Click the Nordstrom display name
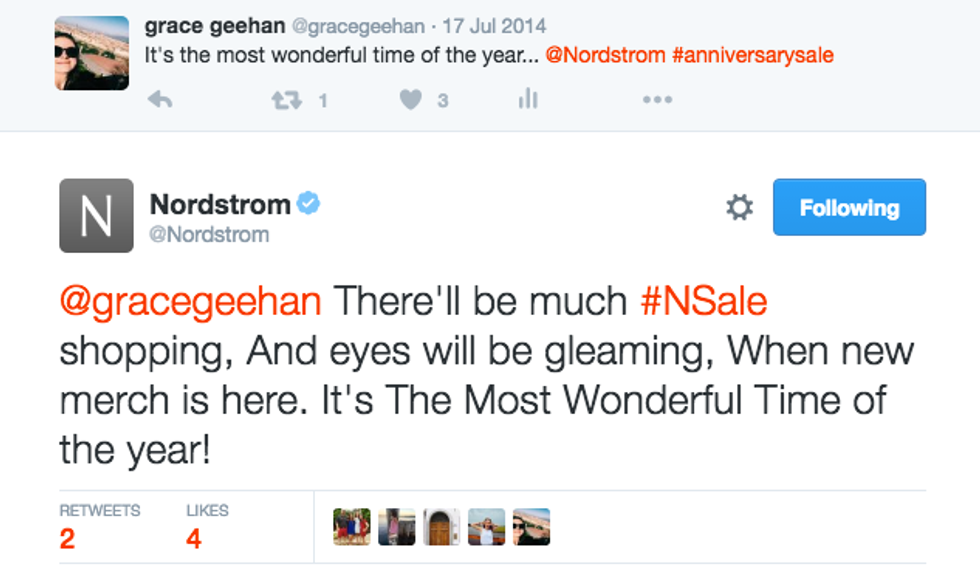The height and width of the screenshot is (568, 980). pos(220,204)
